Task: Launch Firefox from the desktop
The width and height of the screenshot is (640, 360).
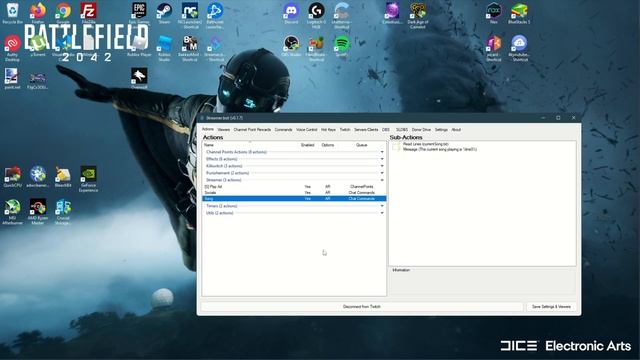Action: click(38, 13)
